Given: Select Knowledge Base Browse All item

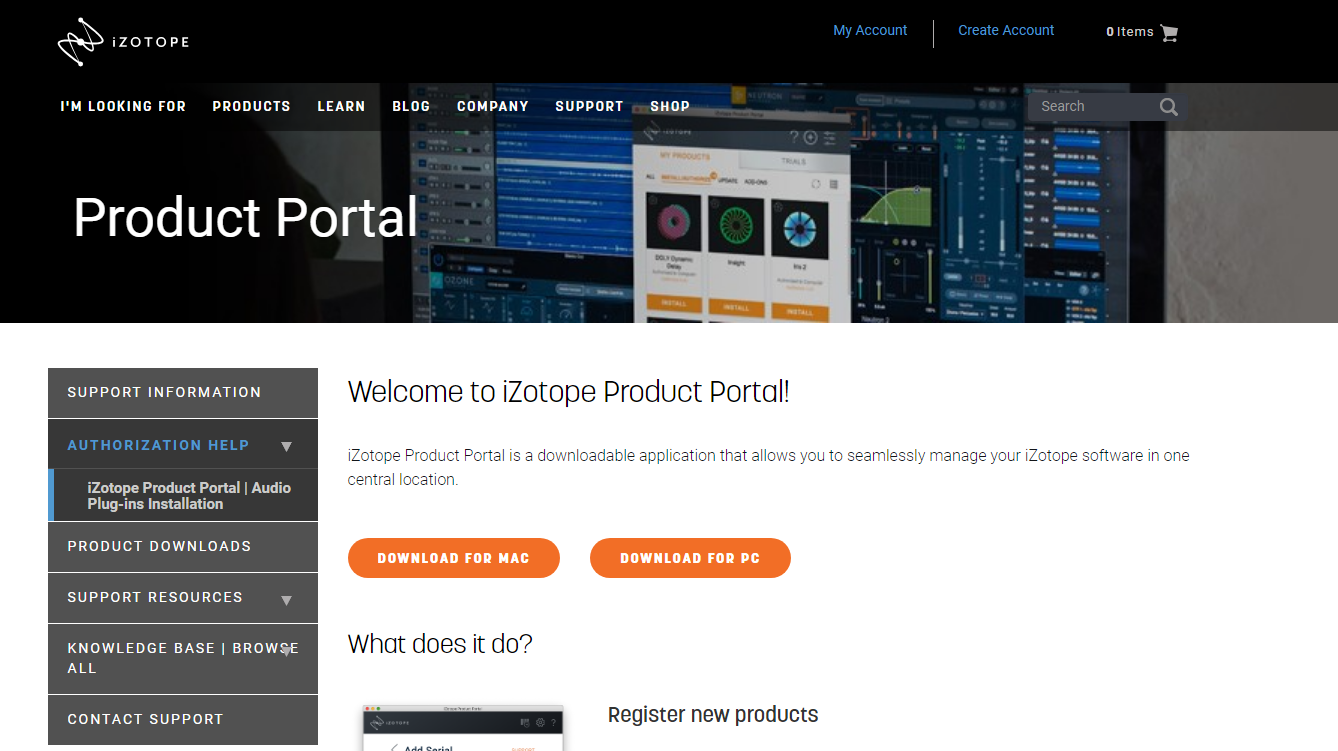Looking at the screenshot, I should (x=183, y=658).
